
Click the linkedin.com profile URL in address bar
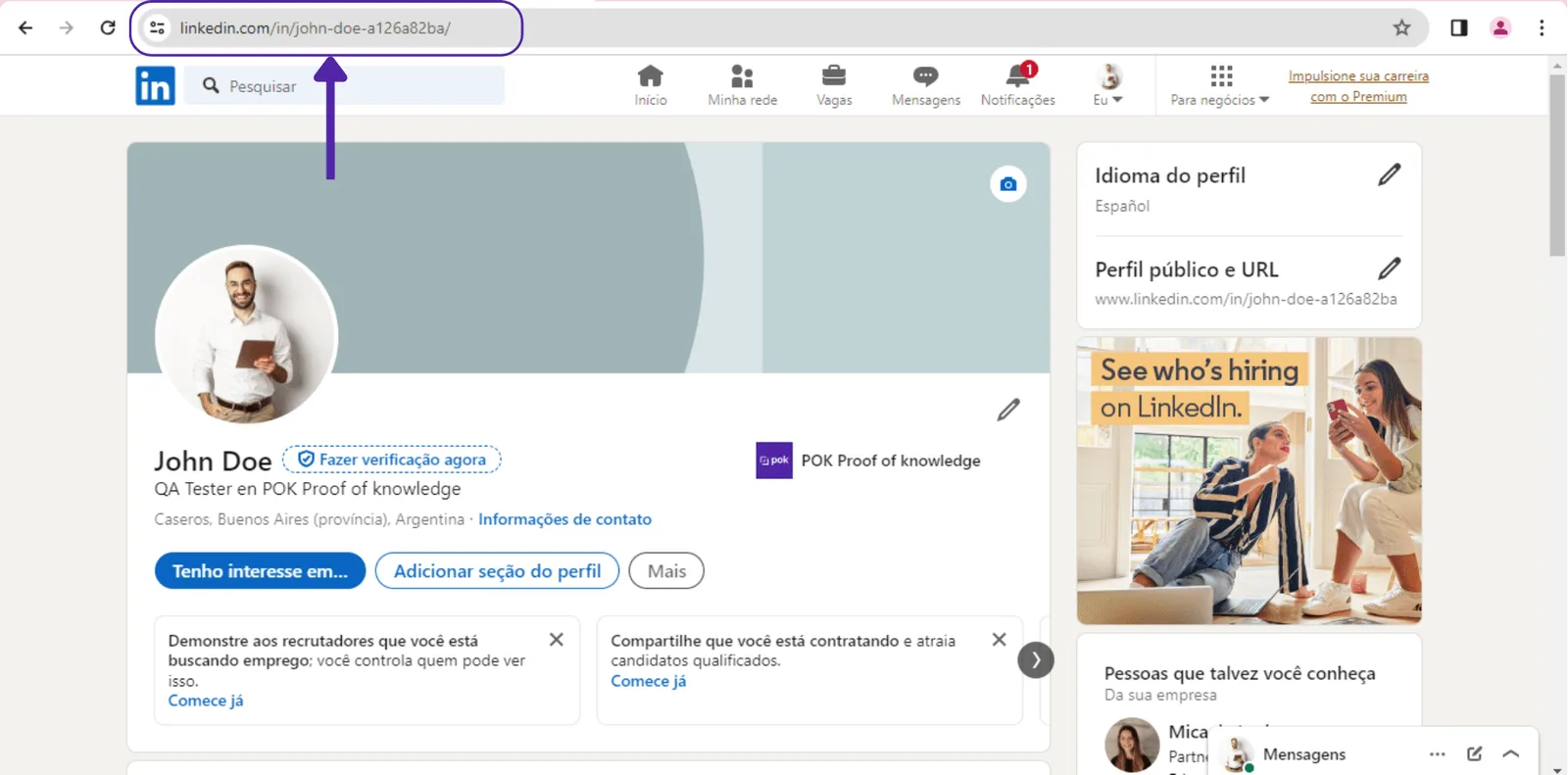tap(315, 27)
